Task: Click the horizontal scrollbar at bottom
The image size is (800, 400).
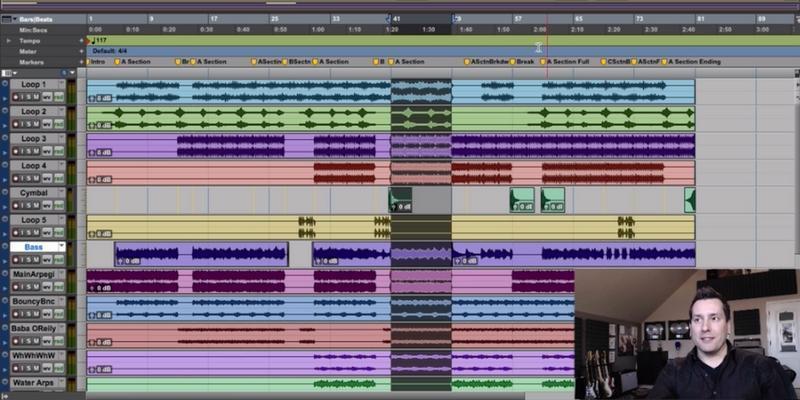Action: click(305, 396)
